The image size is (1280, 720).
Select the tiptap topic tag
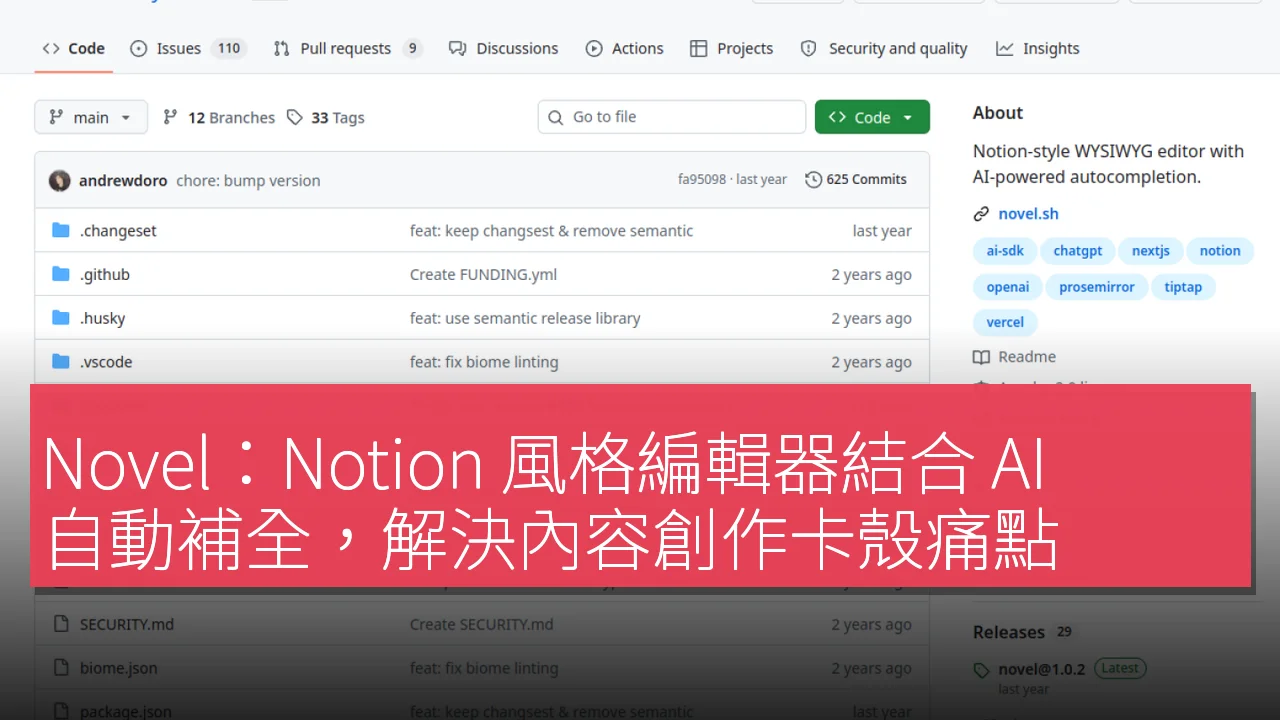click(1183, 287)
